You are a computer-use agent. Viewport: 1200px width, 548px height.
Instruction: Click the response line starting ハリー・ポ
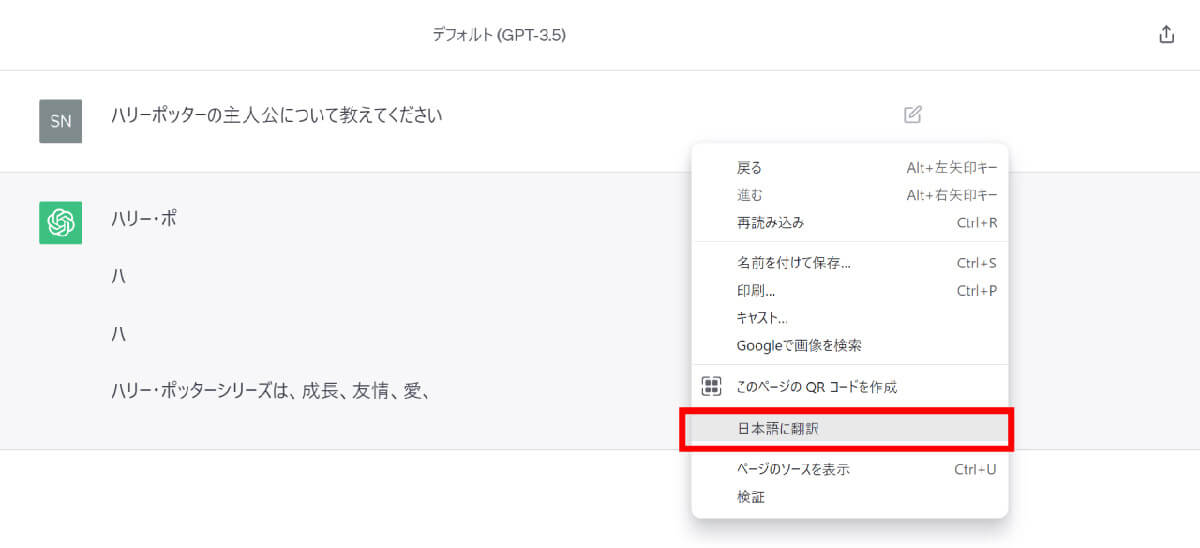144,218
